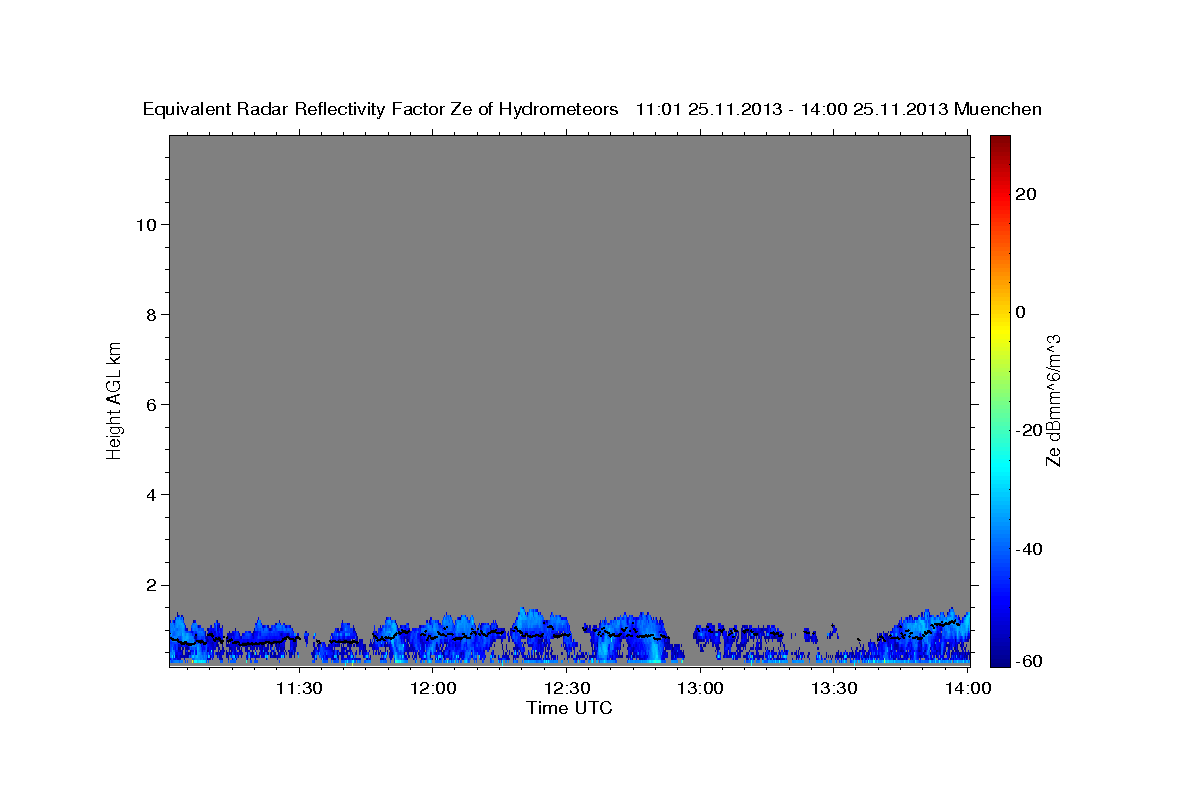Click the colorbar tick label '-20'
Screen dimensions: 1200x800
pyautogui.click(x=1030, y=430)
